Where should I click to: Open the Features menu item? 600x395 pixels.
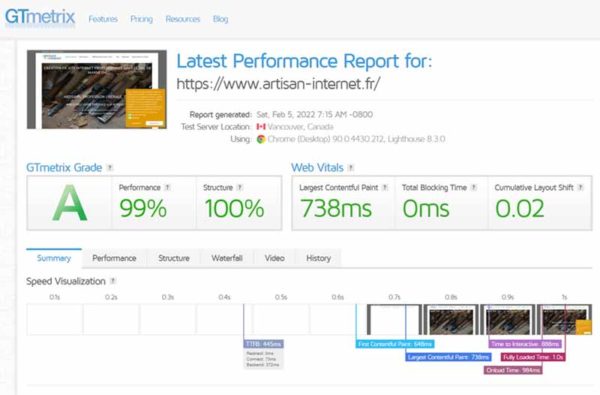tap(103, 19)
